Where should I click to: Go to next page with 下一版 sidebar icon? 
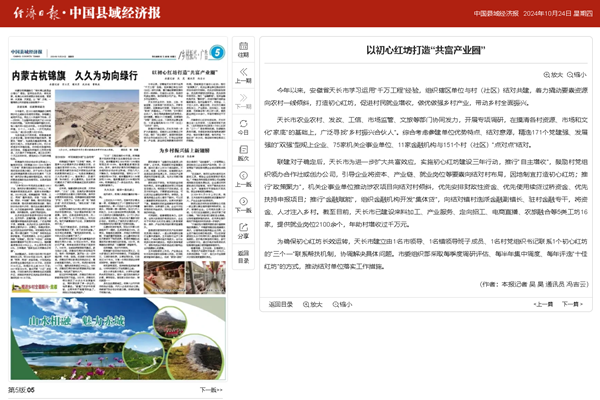click(244, 207)
